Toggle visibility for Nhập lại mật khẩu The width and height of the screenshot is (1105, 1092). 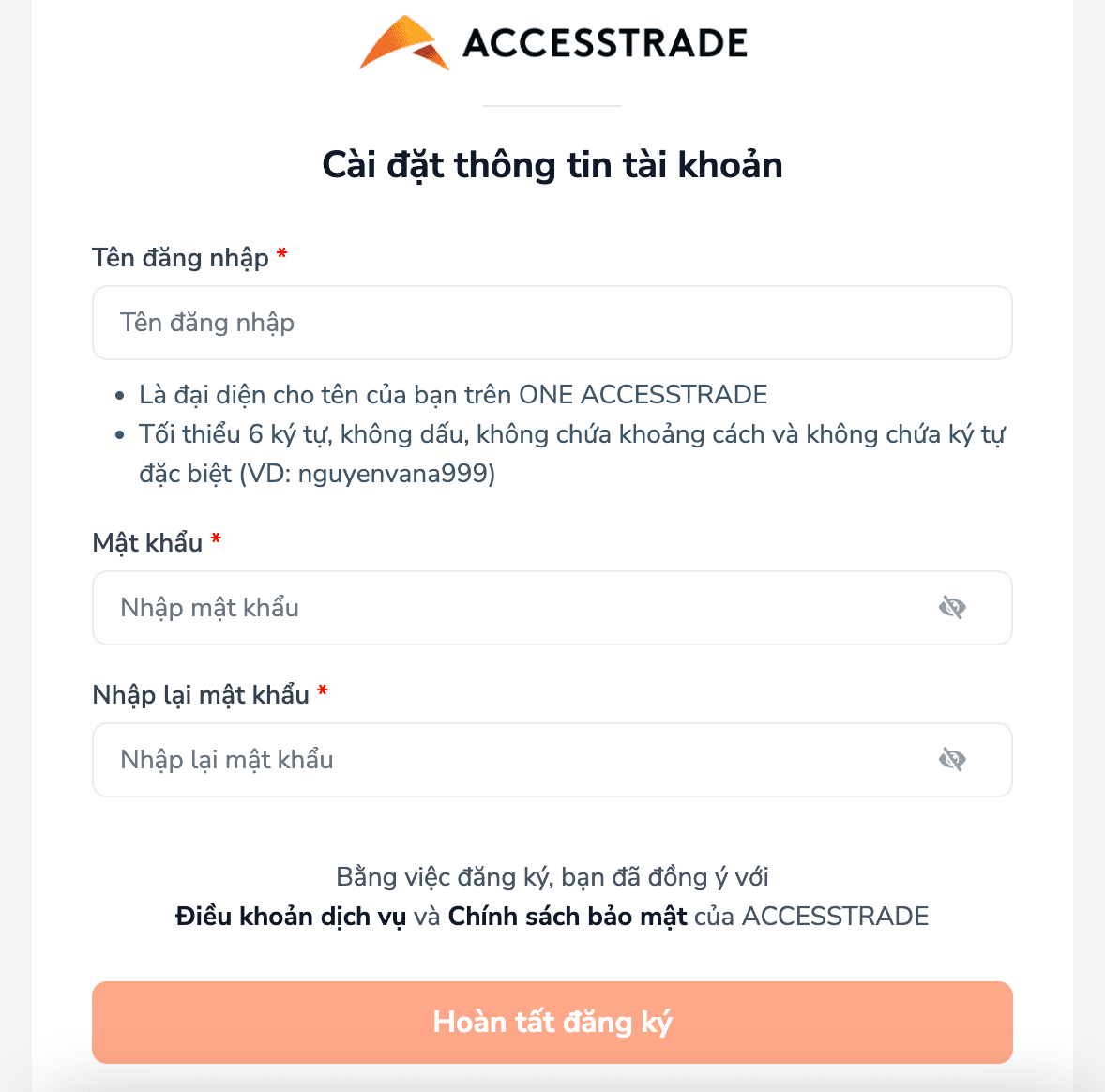point(952,760)
